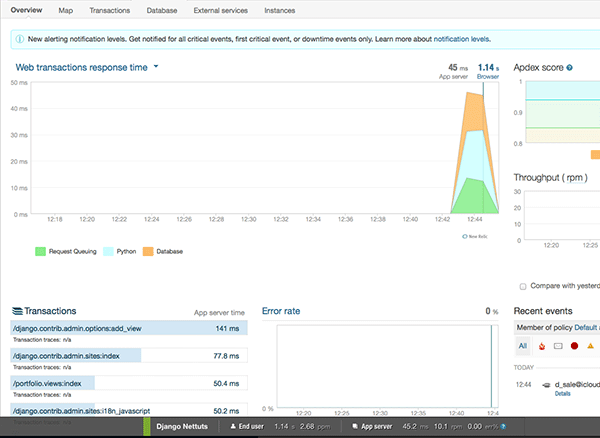This screenshot has height=438, width=600.
Task: Open Apdex score help icon
Action: [569, 68]
